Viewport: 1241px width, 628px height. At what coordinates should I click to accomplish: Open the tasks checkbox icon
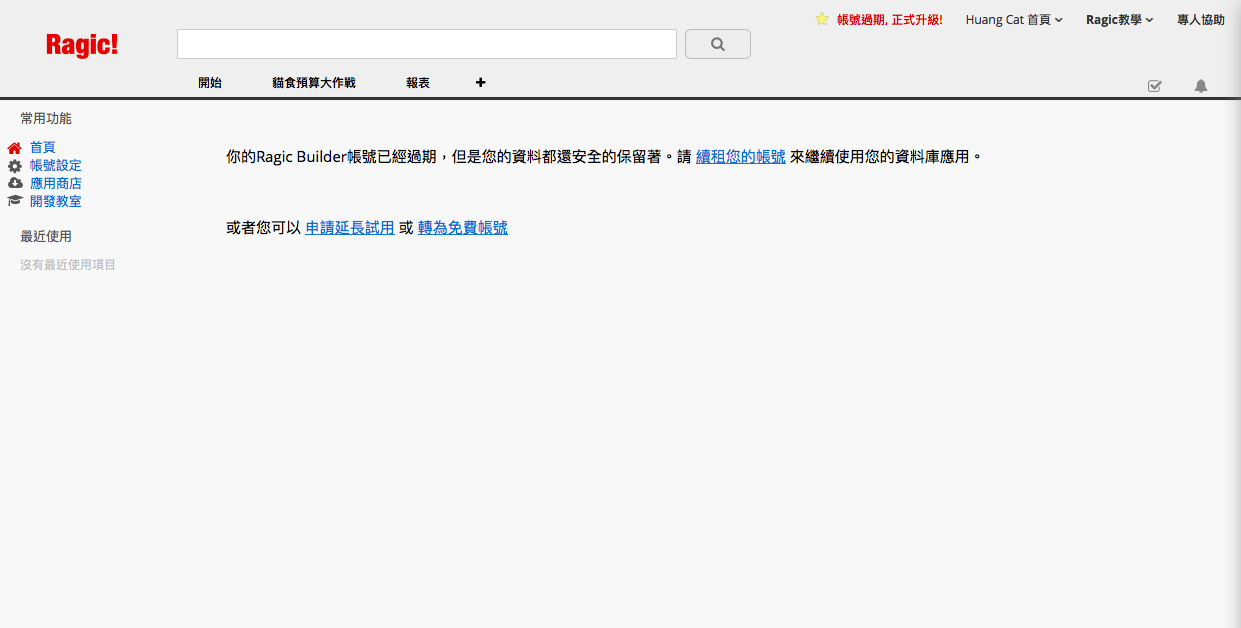1155,86
